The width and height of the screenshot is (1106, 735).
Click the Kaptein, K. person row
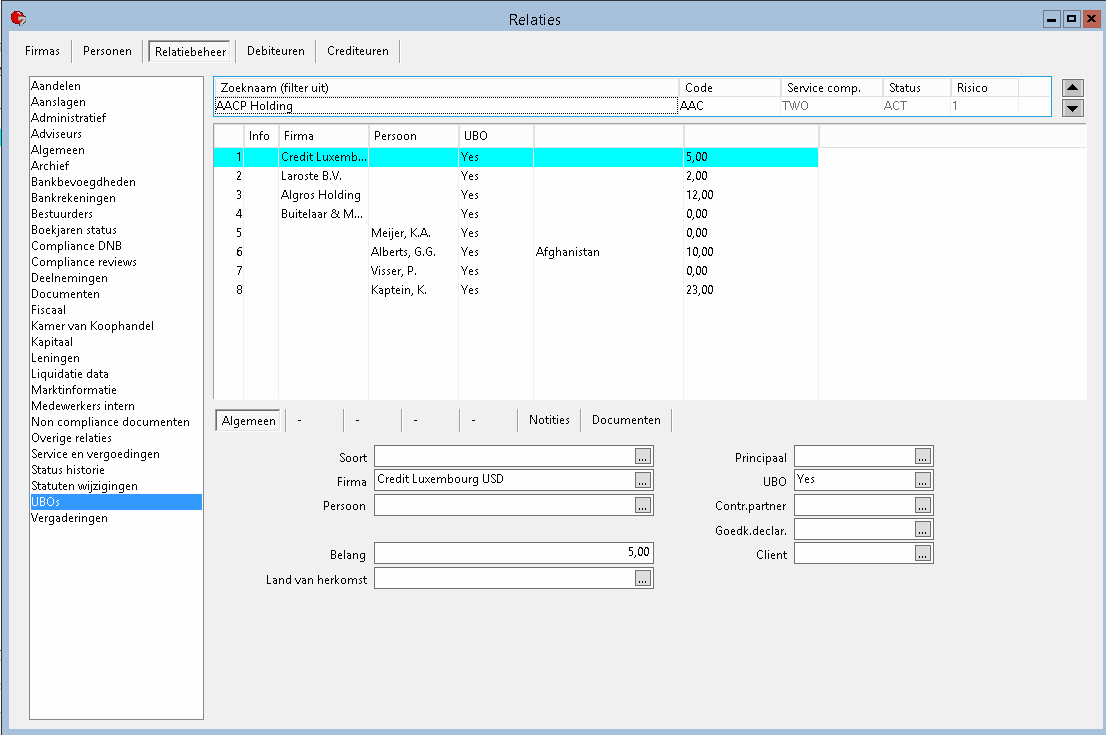[516, 290]
